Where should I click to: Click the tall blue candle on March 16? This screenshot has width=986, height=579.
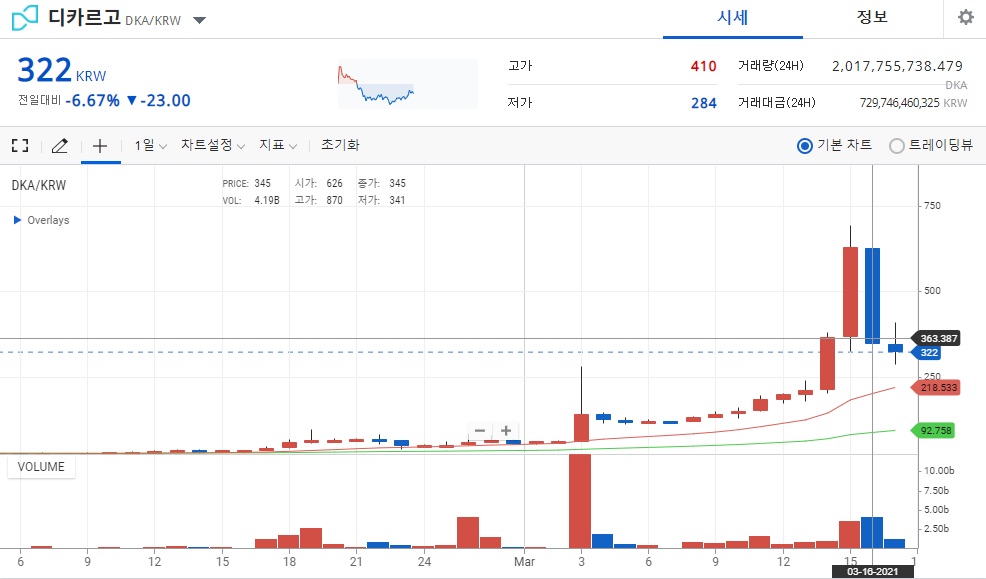click(872, 295)
